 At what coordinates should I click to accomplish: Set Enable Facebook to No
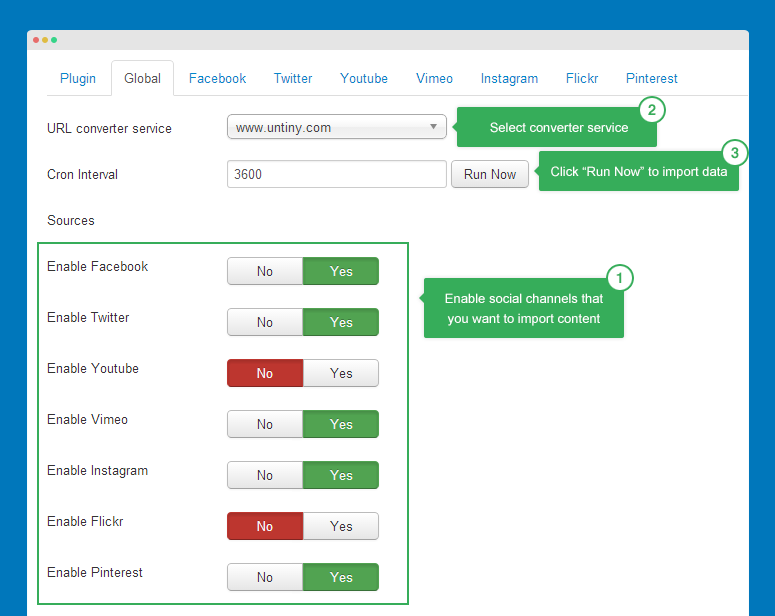(265, 271)
